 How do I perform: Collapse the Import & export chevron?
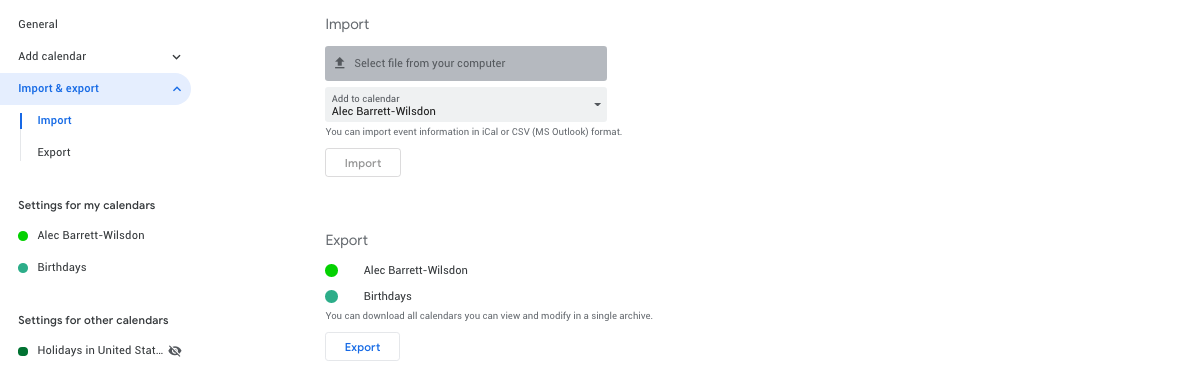(176, 89)
